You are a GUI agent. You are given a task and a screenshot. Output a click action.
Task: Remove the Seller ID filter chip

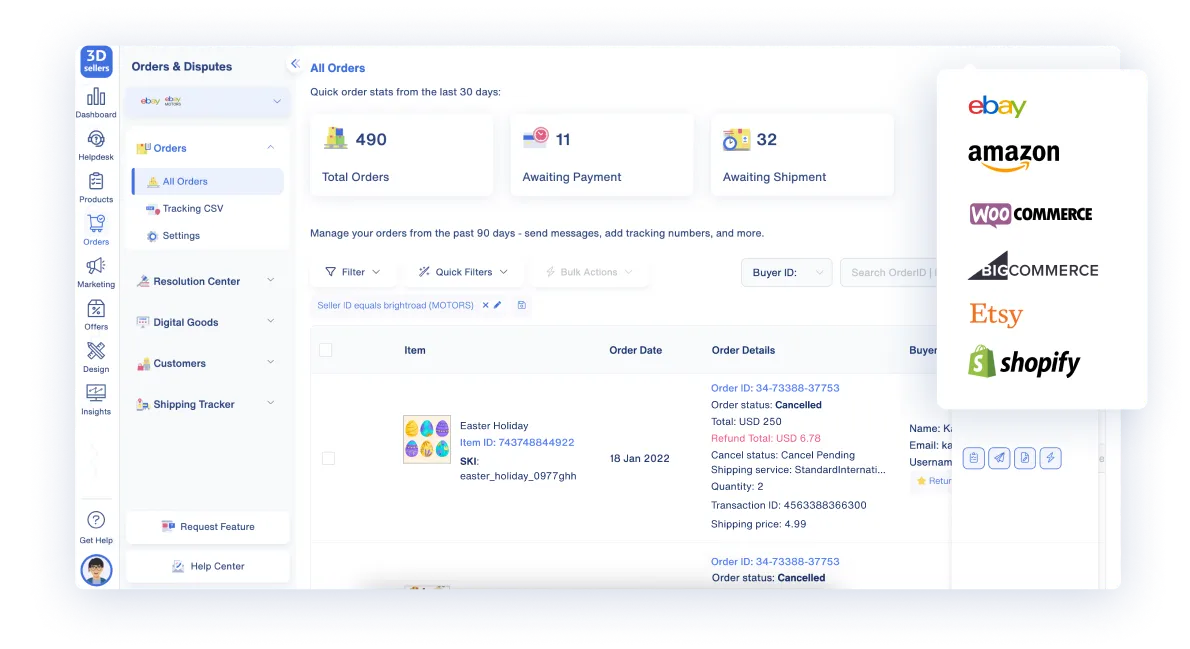(486, 305)
